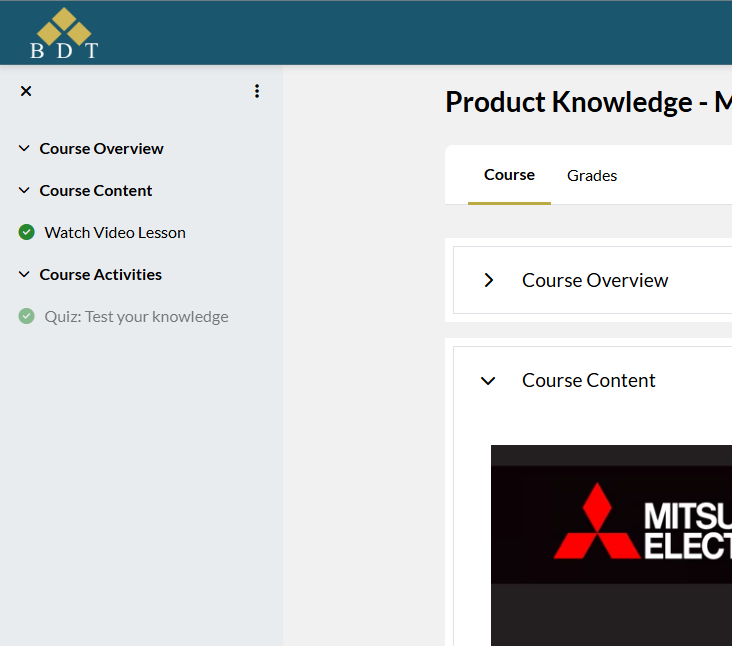Screen dimensions: 732x646
Task: Open Quiz: Test your knowledge
Action: pos(136,316)
